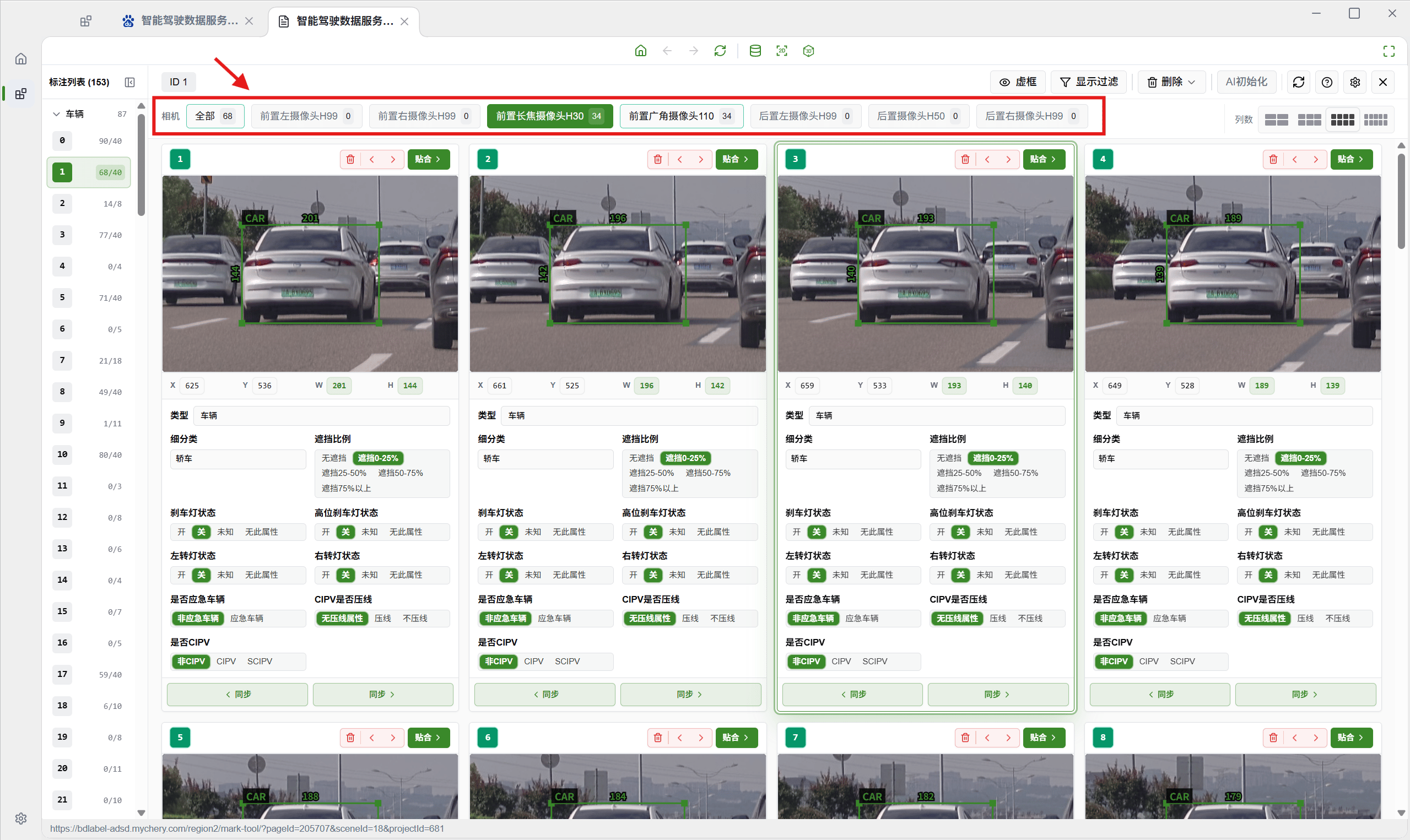Delete card 4 with trash icon
The width and height of the screenshot is (1410, 840).
[x=1273, y=159]
